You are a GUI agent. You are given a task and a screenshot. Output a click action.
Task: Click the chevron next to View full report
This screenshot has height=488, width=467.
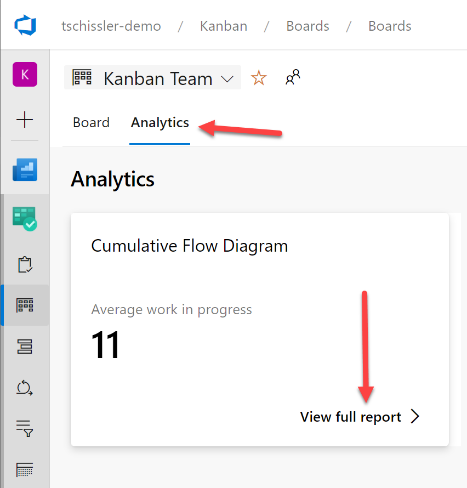point(415,416)
